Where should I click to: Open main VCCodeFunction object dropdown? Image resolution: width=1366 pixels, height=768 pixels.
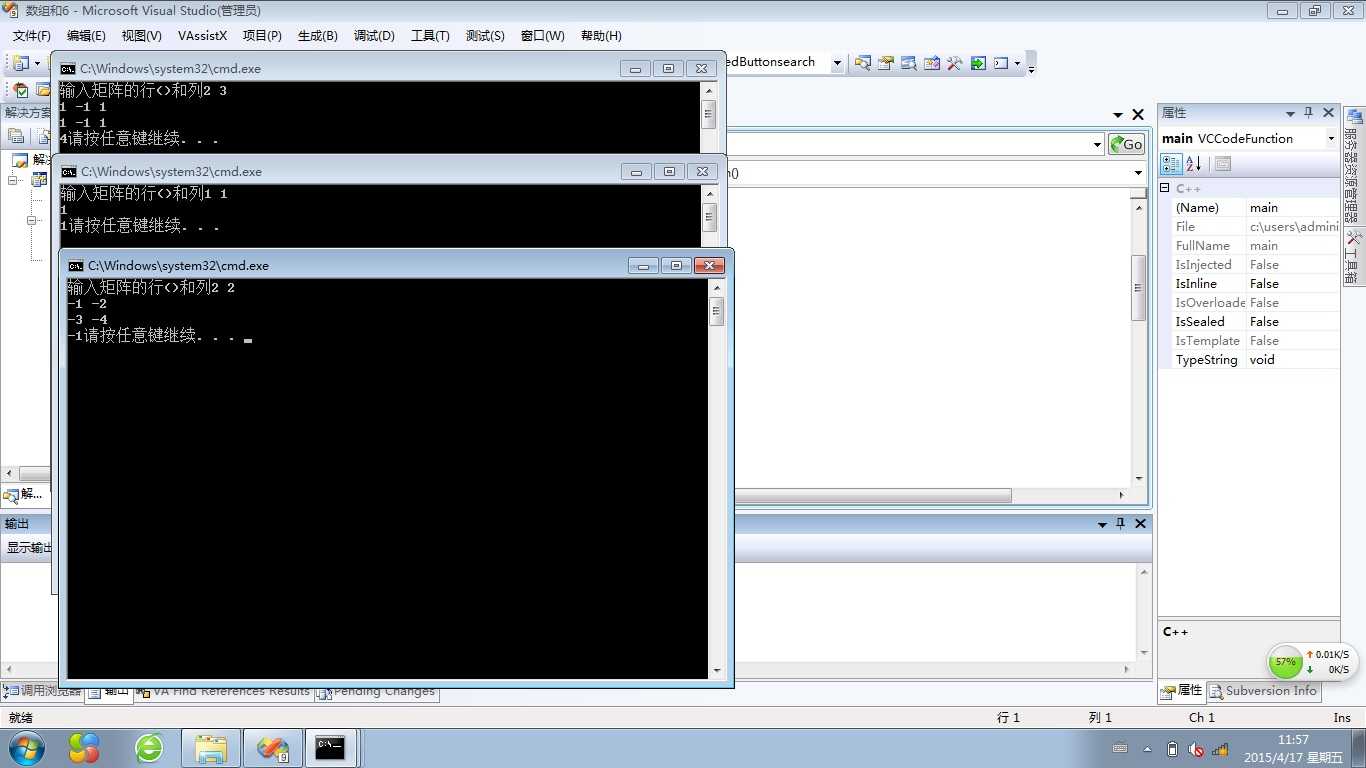coord(1331,138)
